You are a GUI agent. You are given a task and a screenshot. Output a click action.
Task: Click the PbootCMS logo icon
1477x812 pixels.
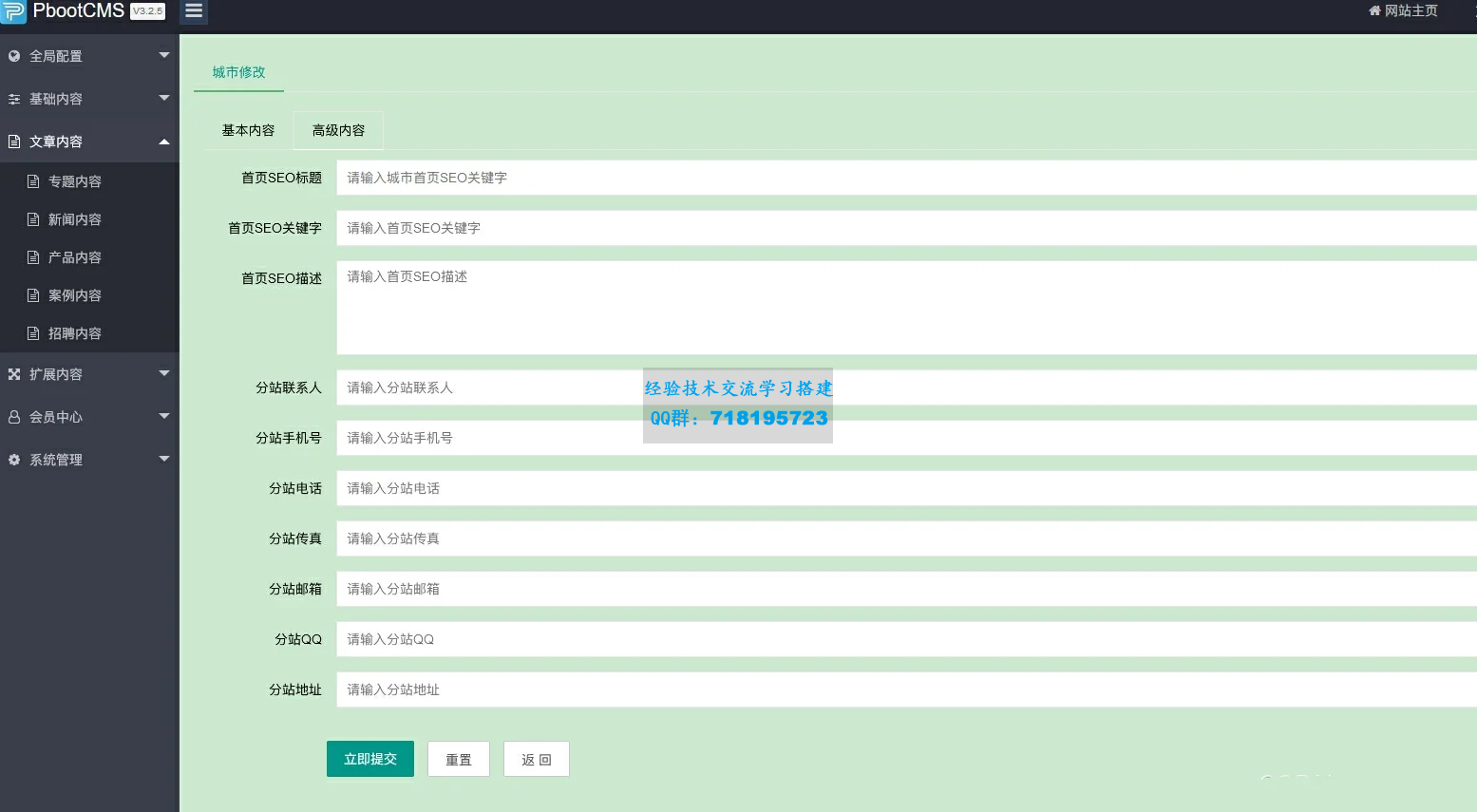(13, 11)
